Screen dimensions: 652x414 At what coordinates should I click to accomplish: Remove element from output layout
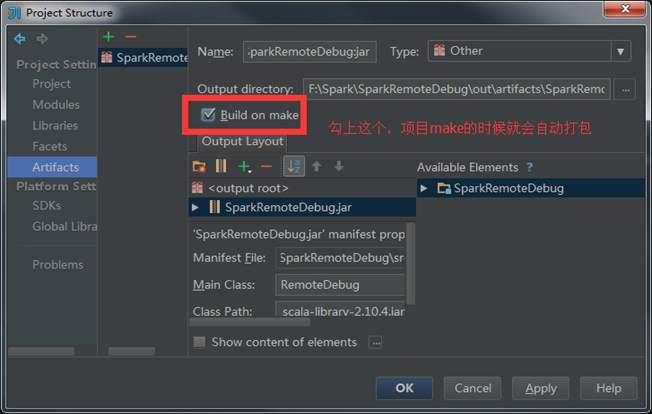pos(266,167)
